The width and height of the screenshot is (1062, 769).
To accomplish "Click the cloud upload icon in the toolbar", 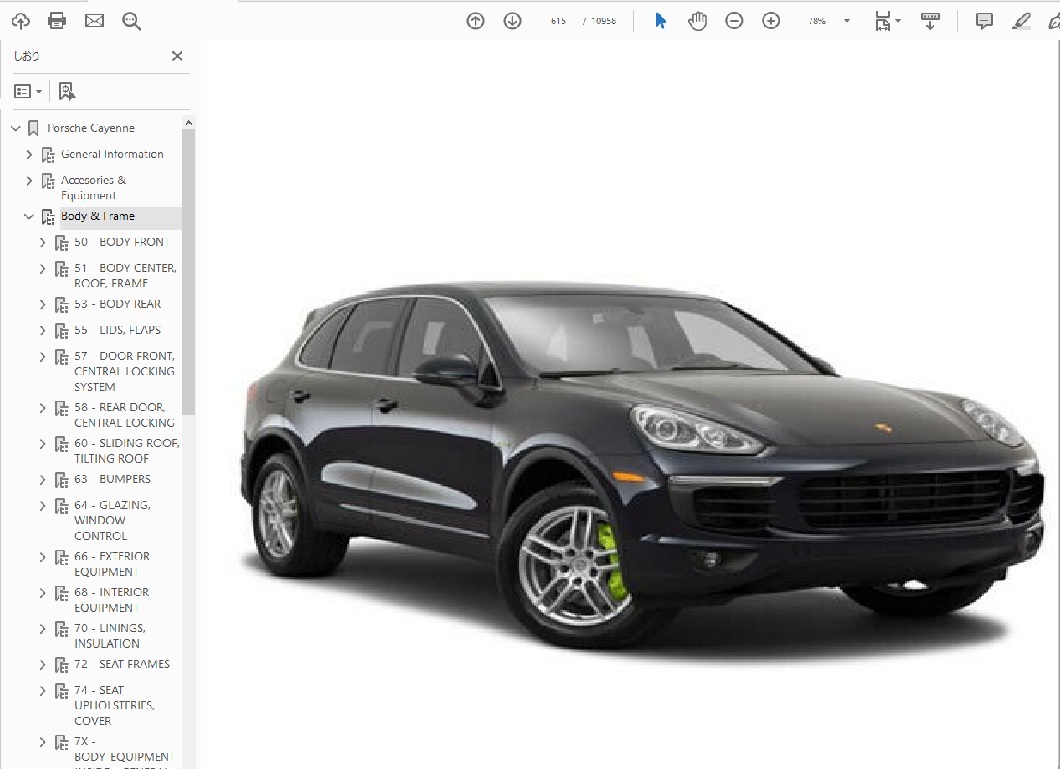I will (20, 21).
